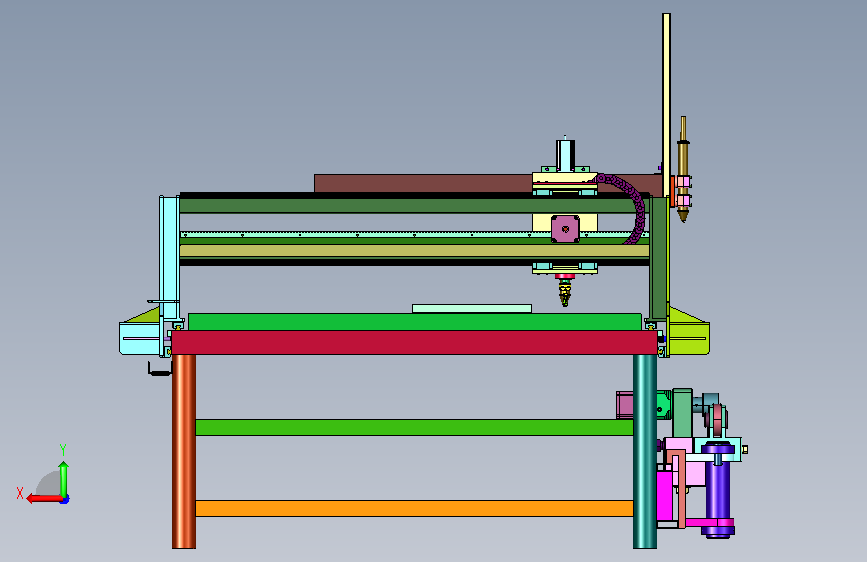Pick the toothed rack rail on gantry
867x562 pixels.
[x=365, y=235]
